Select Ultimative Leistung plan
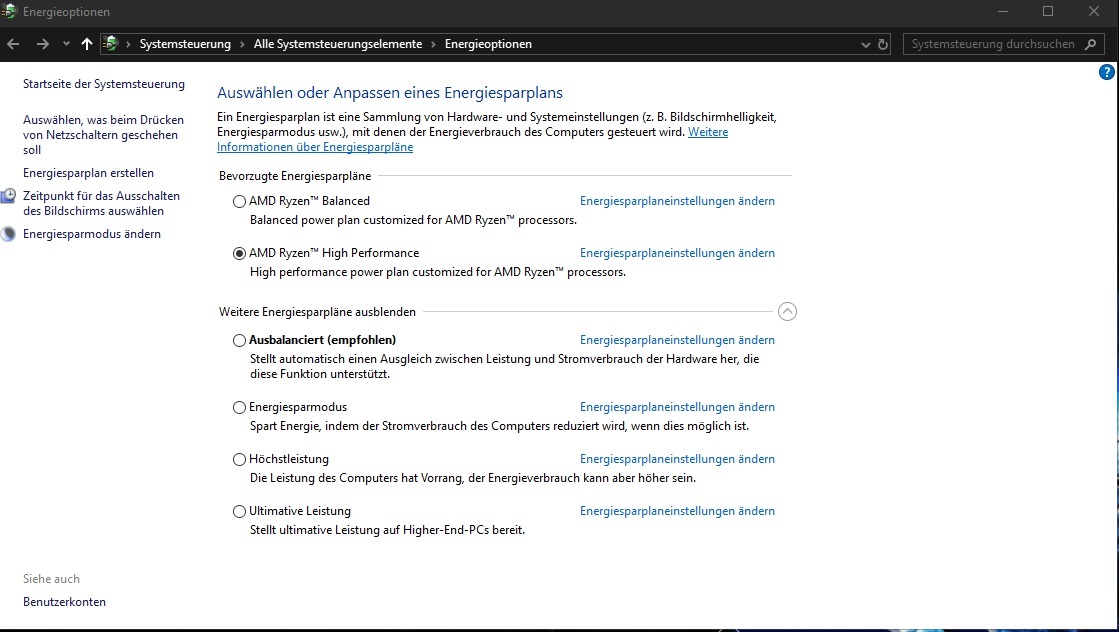Image resolution: width=1119 pixels, height=632 pixels. coord(239,511)
